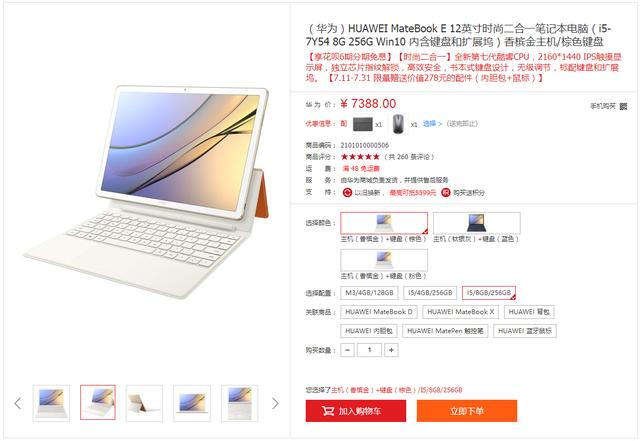Open related product HUAWEI MateBook D
The width and height of the screenshot is (640, 441).
pos(379,312)
